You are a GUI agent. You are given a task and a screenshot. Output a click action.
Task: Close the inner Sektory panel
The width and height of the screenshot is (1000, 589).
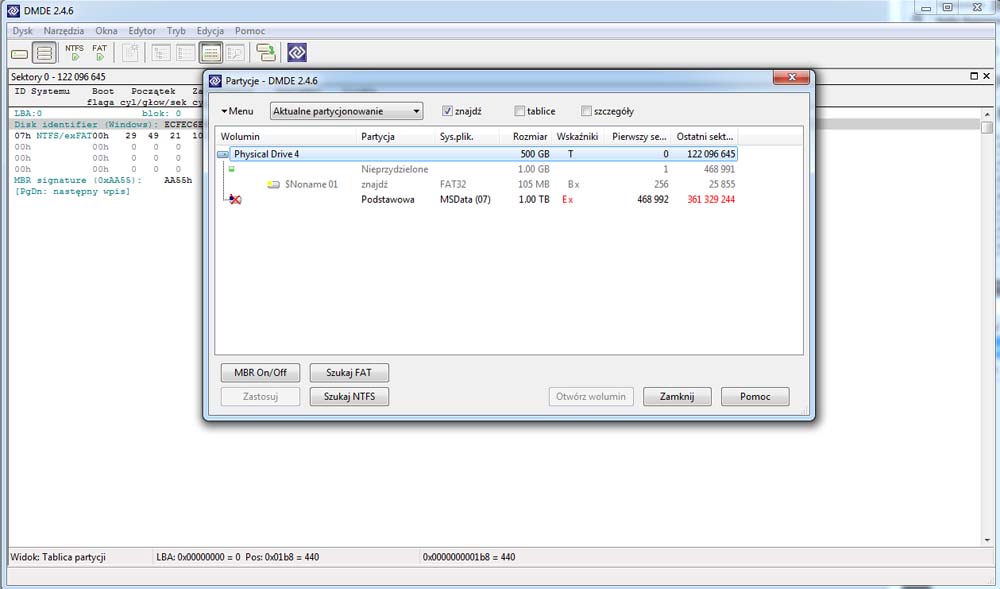pyautogui.click(x=987, y=76)
